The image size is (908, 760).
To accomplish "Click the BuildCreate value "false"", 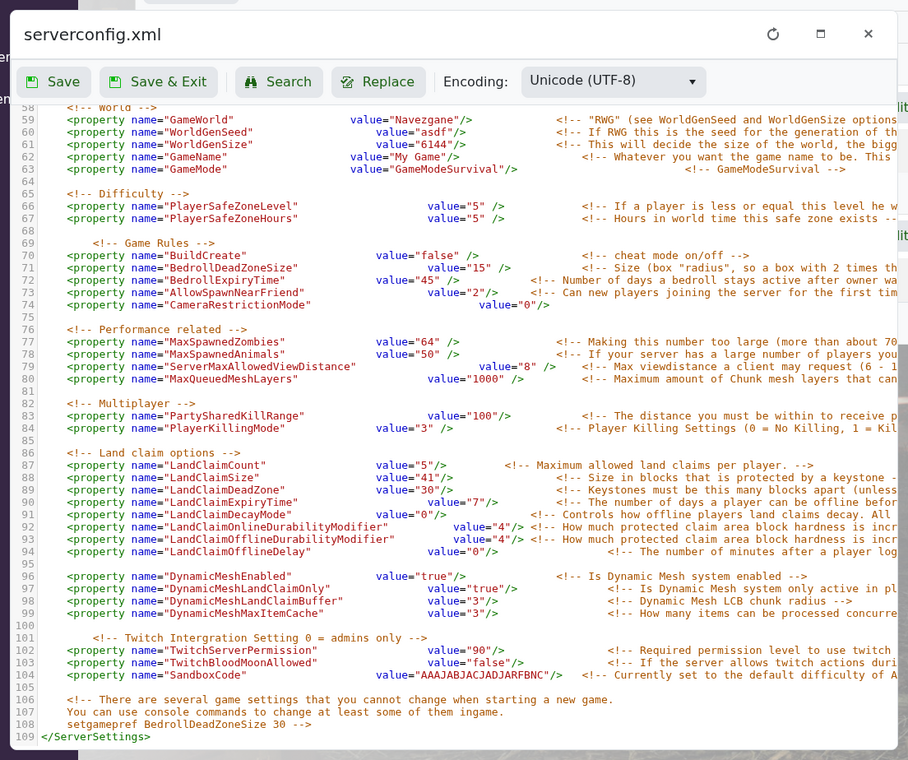I will pyautogui.click(x=437, y=255).
